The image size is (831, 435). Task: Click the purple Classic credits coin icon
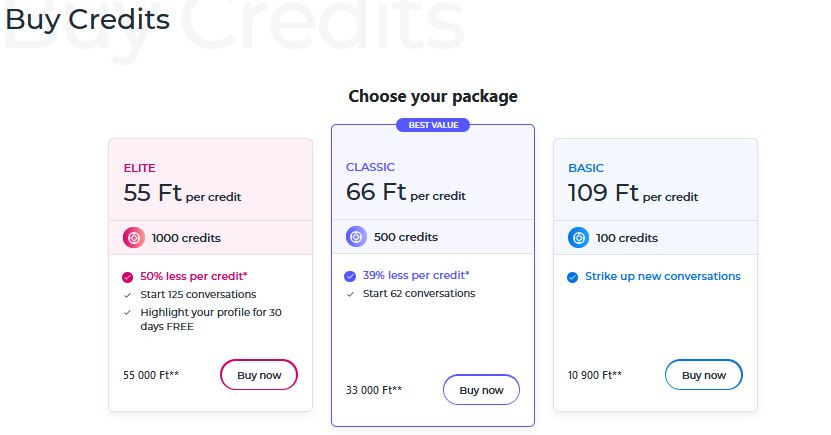pyautogui.click(x=356, y=237)
